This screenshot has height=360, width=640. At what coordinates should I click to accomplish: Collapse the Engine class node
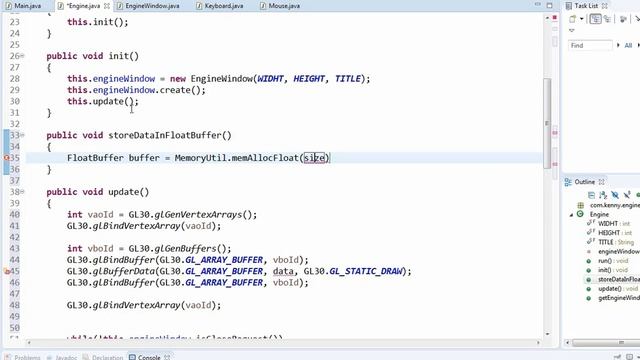(x=571, y=215)
